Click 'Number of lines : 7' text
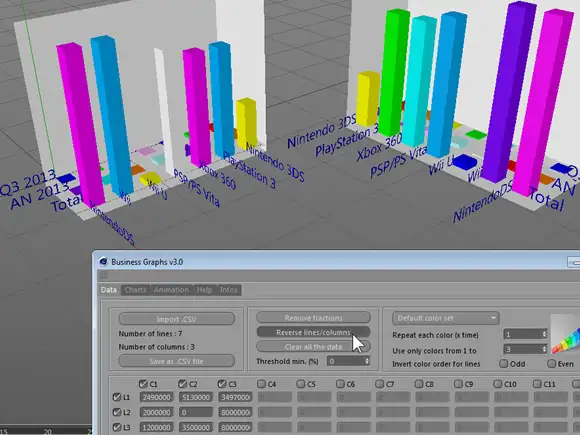 pos(150,334)
